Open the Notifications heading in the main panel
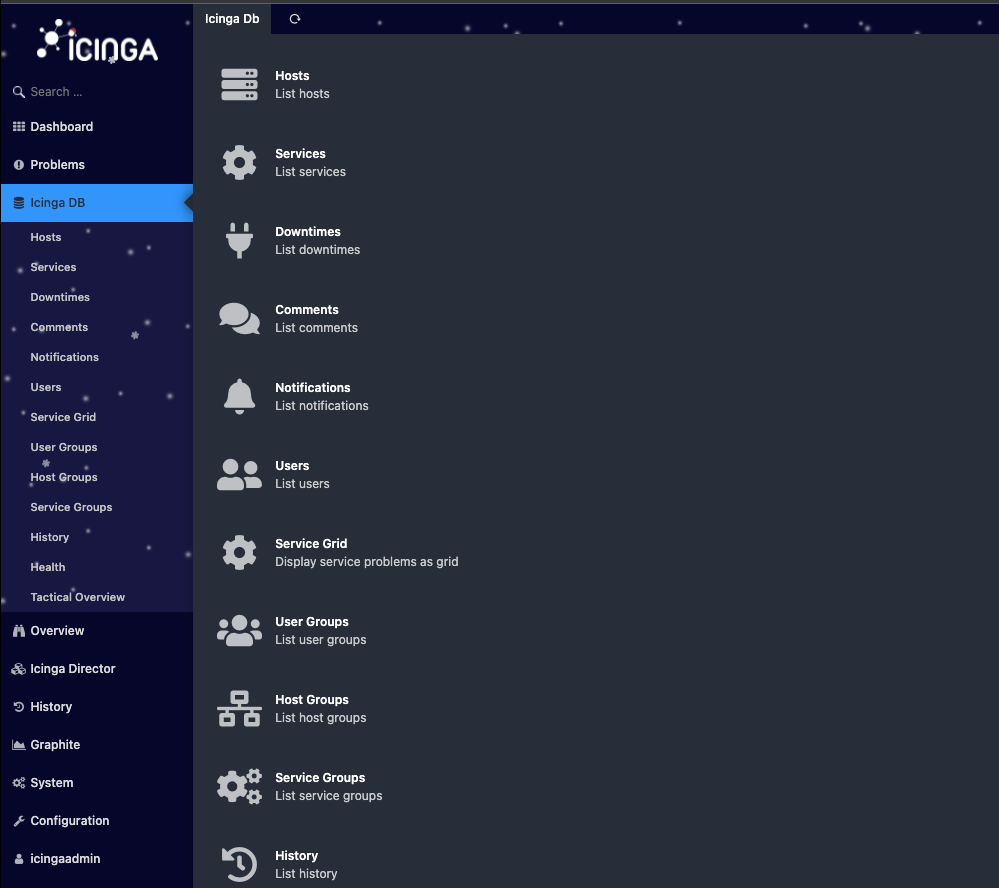The width and height of the screenshot is (999, 888). click(312, 388)
